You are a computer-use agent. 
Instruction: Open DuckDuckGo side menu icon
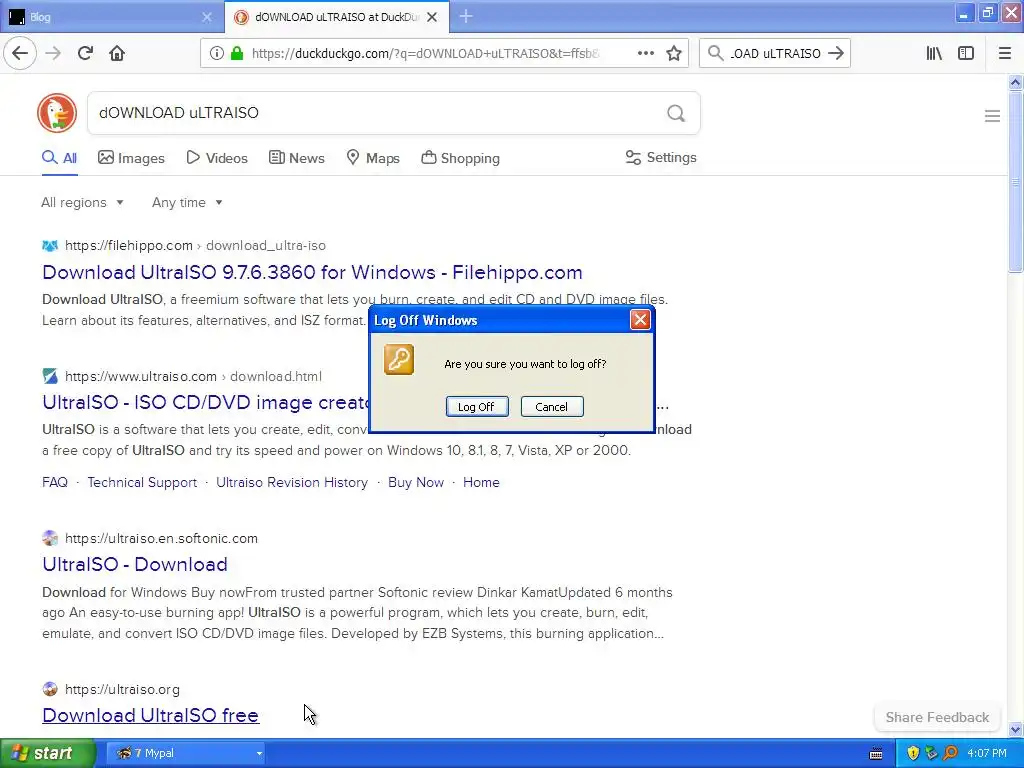[x=992, y=116]
